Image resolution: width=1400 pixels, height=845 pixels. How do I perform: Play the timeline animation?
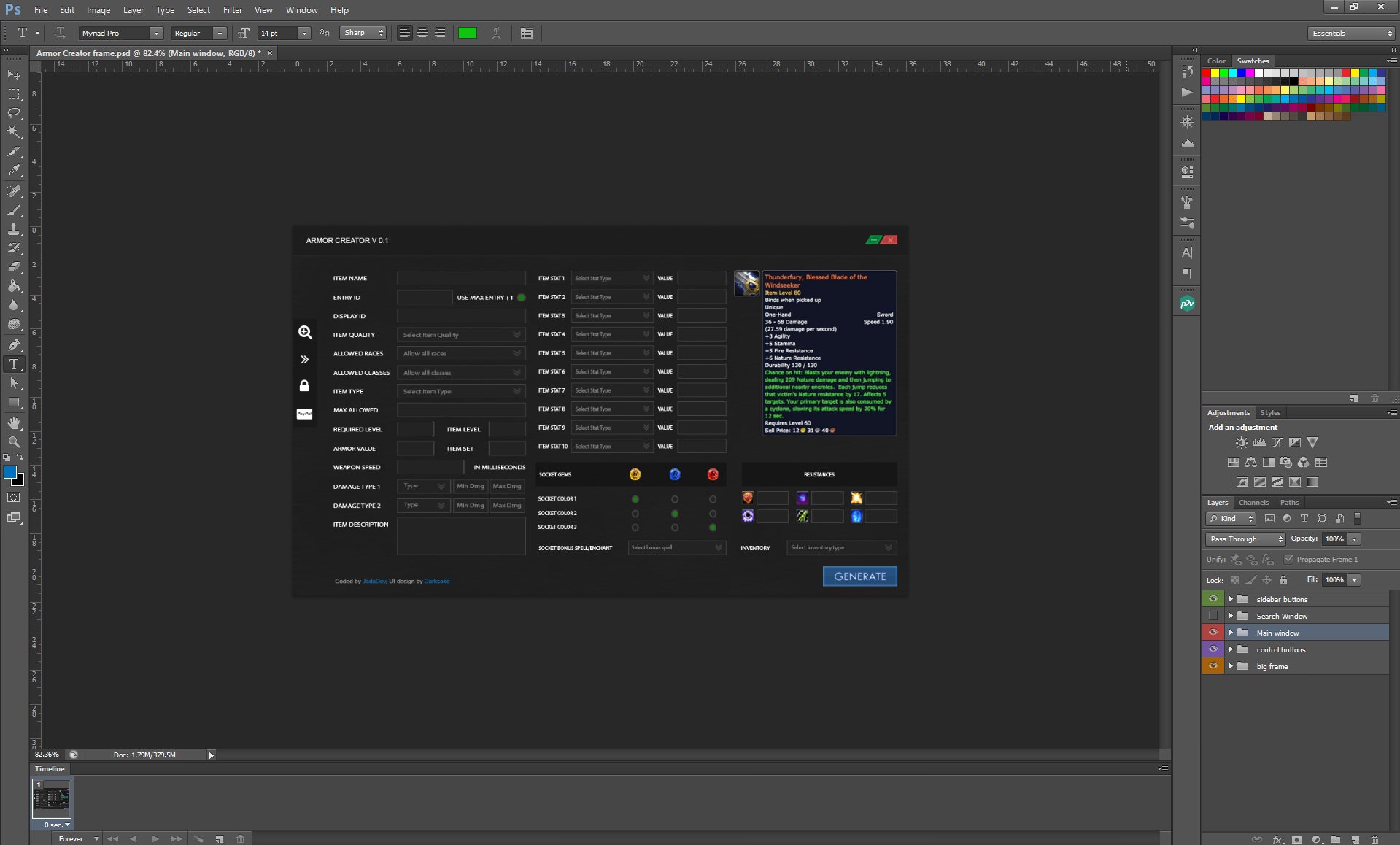pos(155,839)
